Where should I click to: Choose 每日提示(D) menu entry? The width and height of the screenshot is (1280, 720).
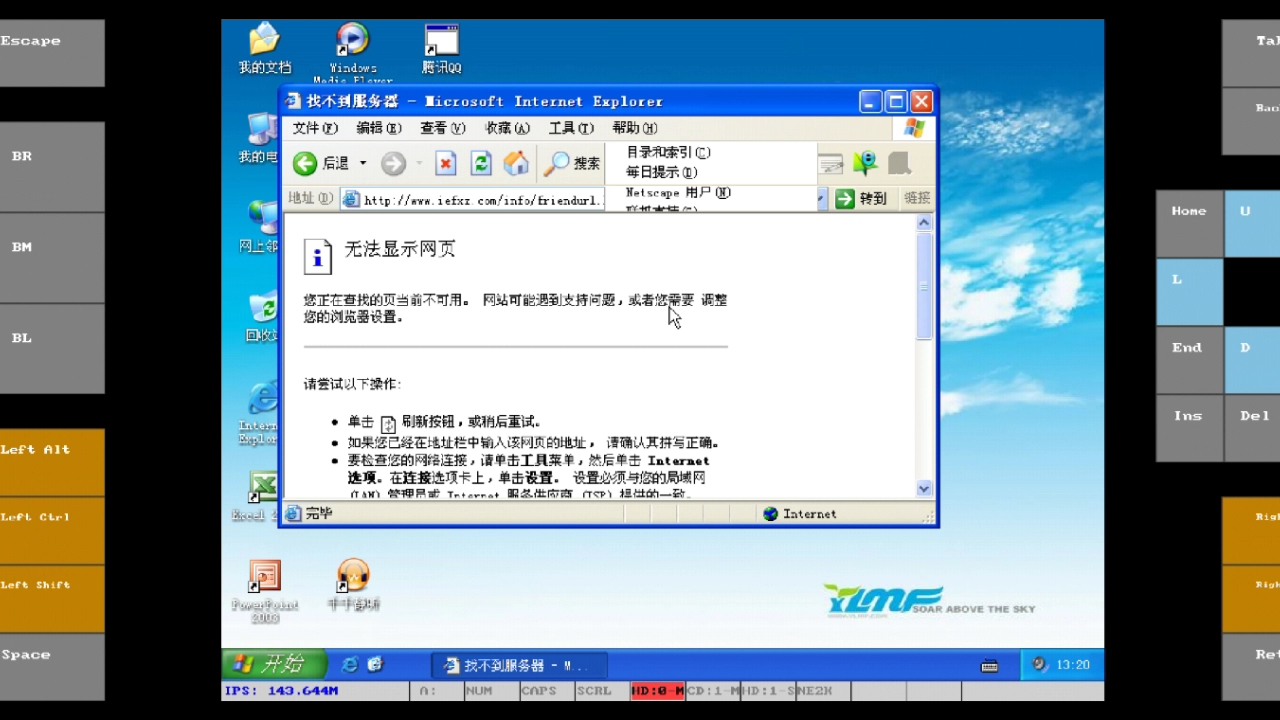point(662,172)
